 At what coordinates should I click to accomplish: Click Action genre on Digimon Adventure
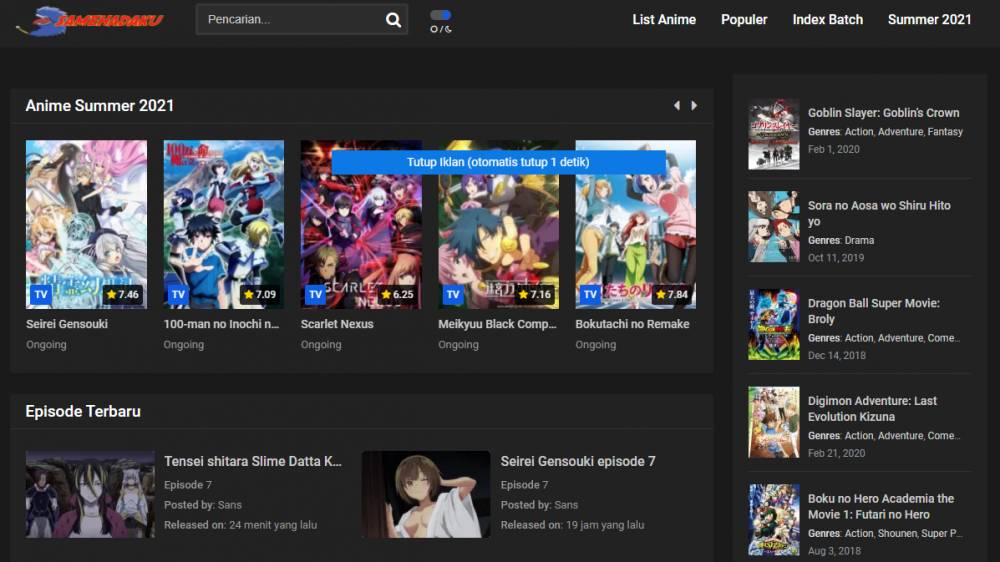pos(858,436)
